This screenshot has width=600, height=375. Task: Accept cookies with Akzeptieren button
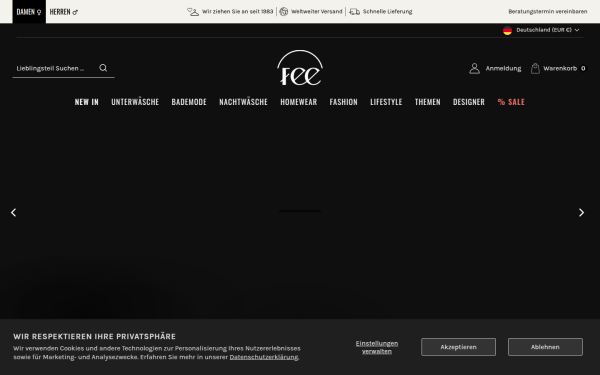click(458, 347)
